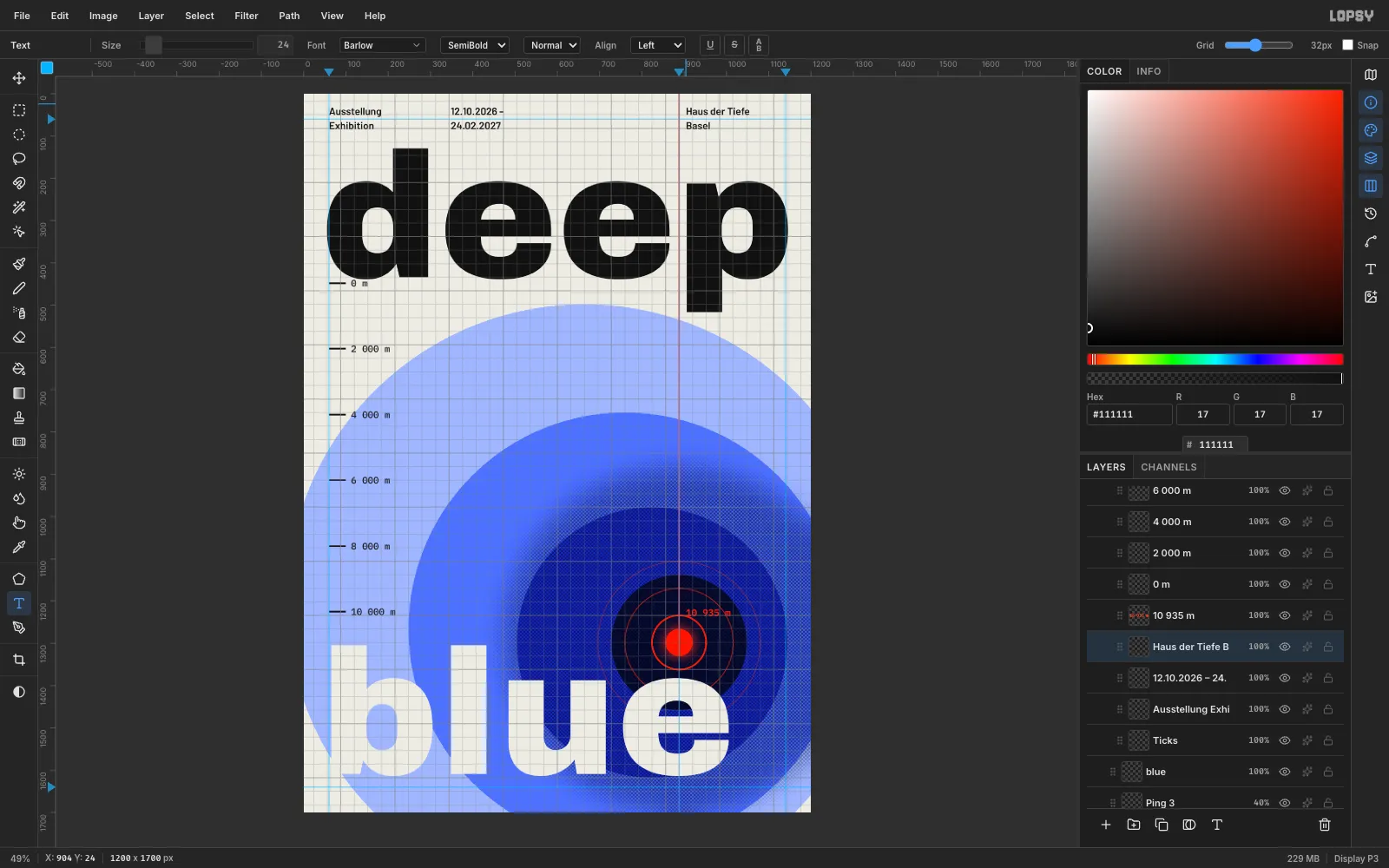Image resolution: width=1389 pixels, height=868 pixels.
Task: Select the Crop tool
Action: click(x=19, y=660)
